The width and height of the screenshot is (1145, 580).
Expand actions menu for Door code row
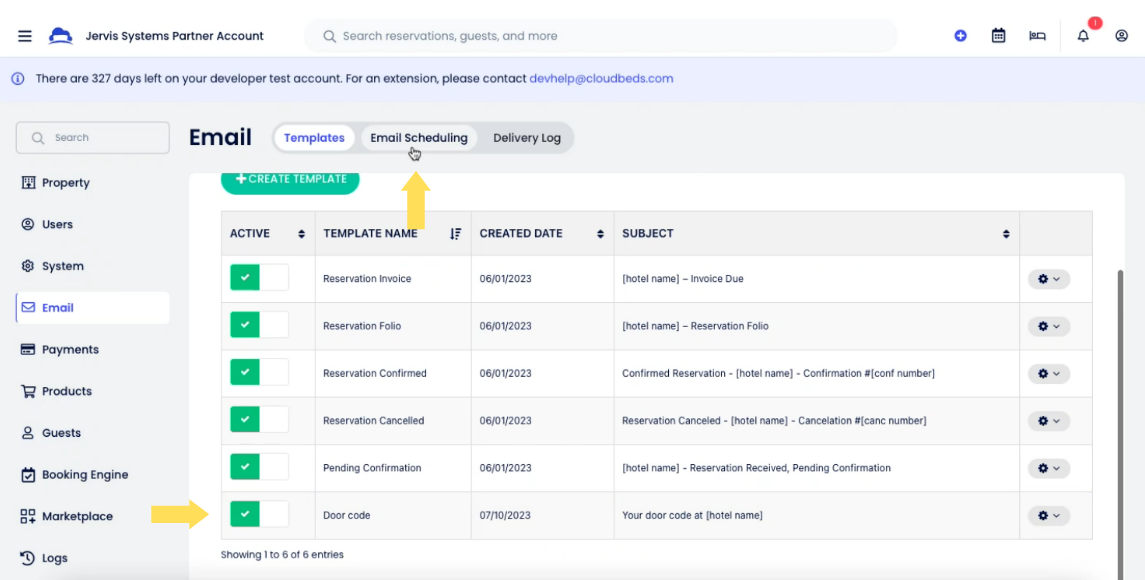1048,515
